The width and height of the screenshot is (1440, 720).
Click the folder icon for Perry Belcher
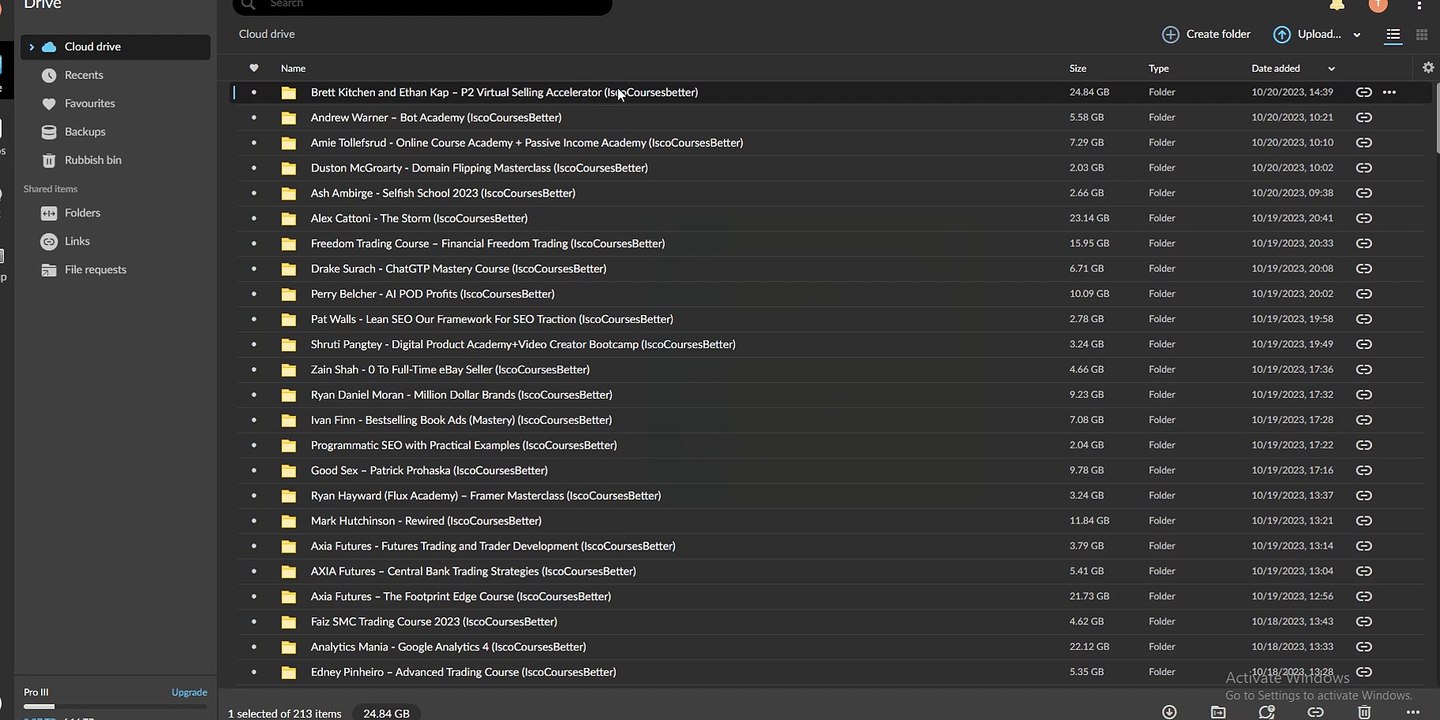point(289,294)
